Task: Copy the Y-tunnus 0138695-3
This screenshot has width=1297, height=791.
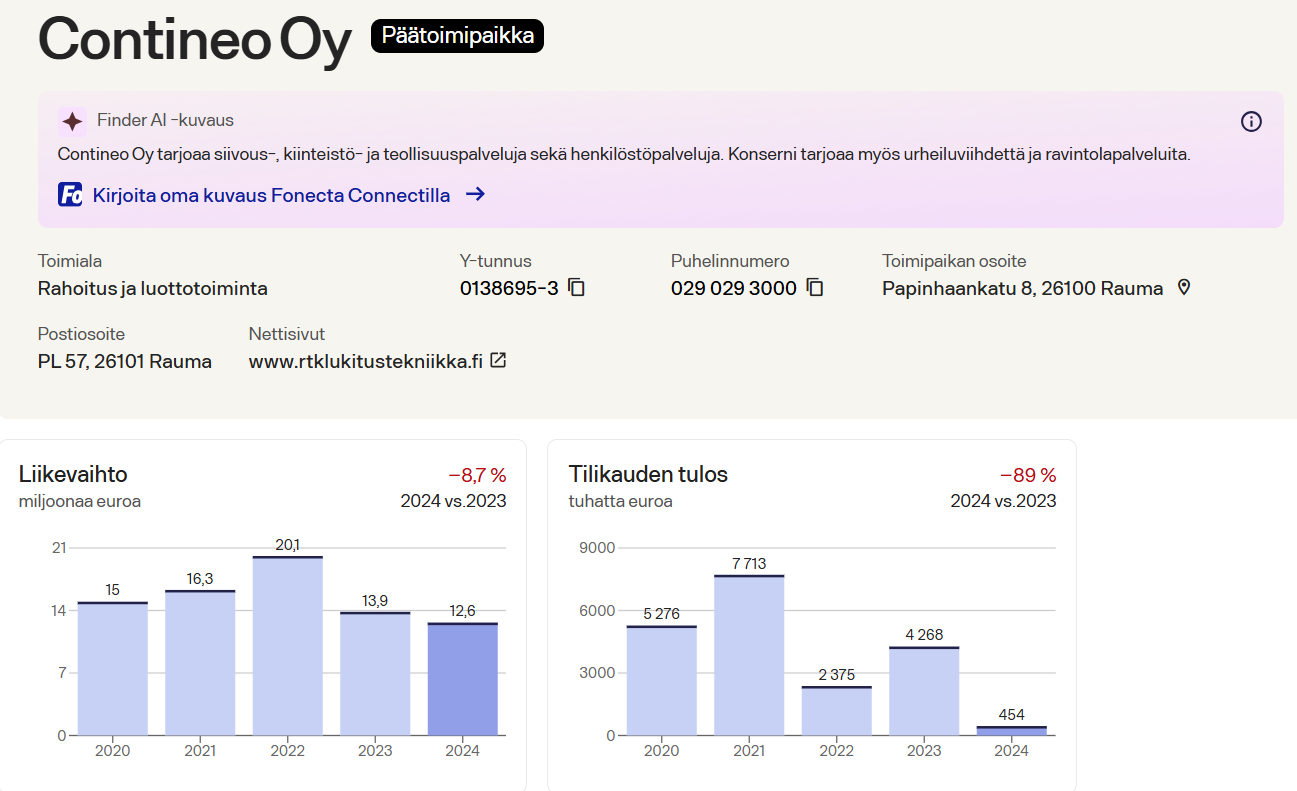Action: click(576, 288)
